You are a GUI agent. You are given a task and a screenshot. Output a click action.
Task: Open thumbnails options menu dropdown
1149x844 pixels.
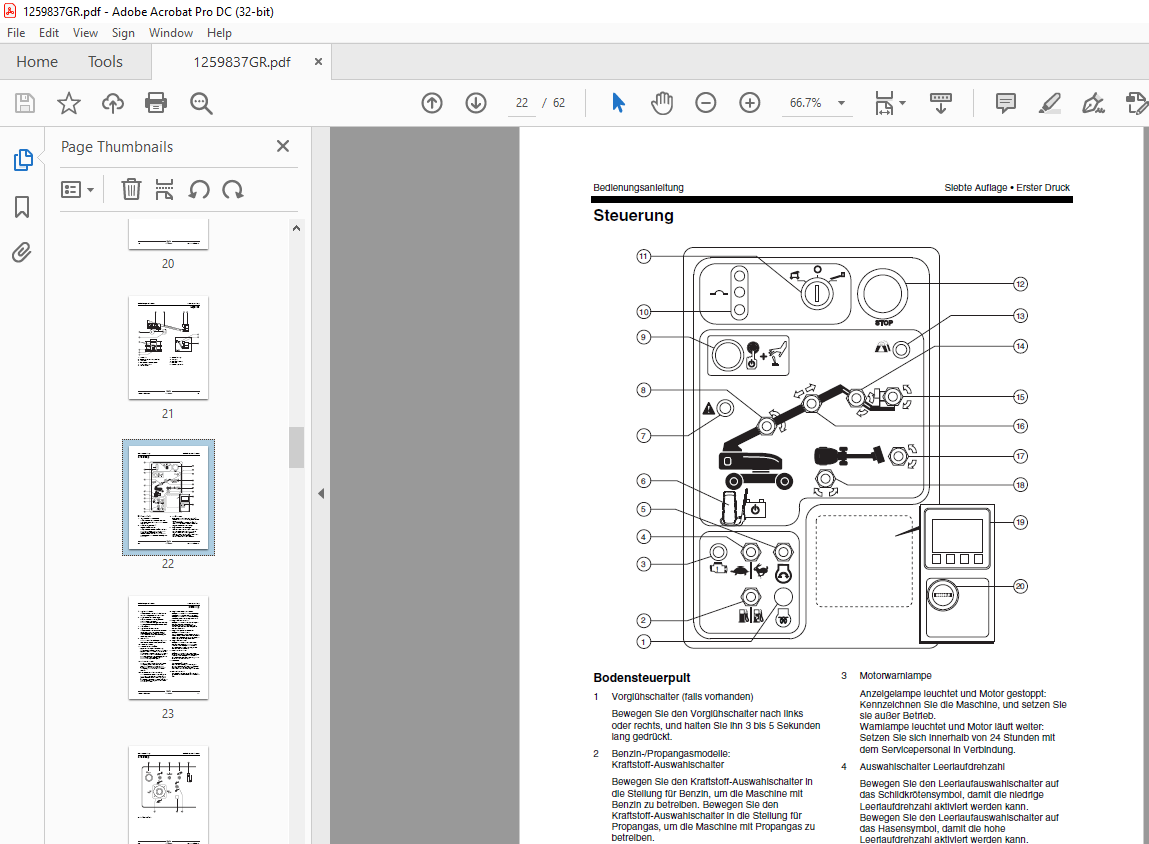point(77,190)
